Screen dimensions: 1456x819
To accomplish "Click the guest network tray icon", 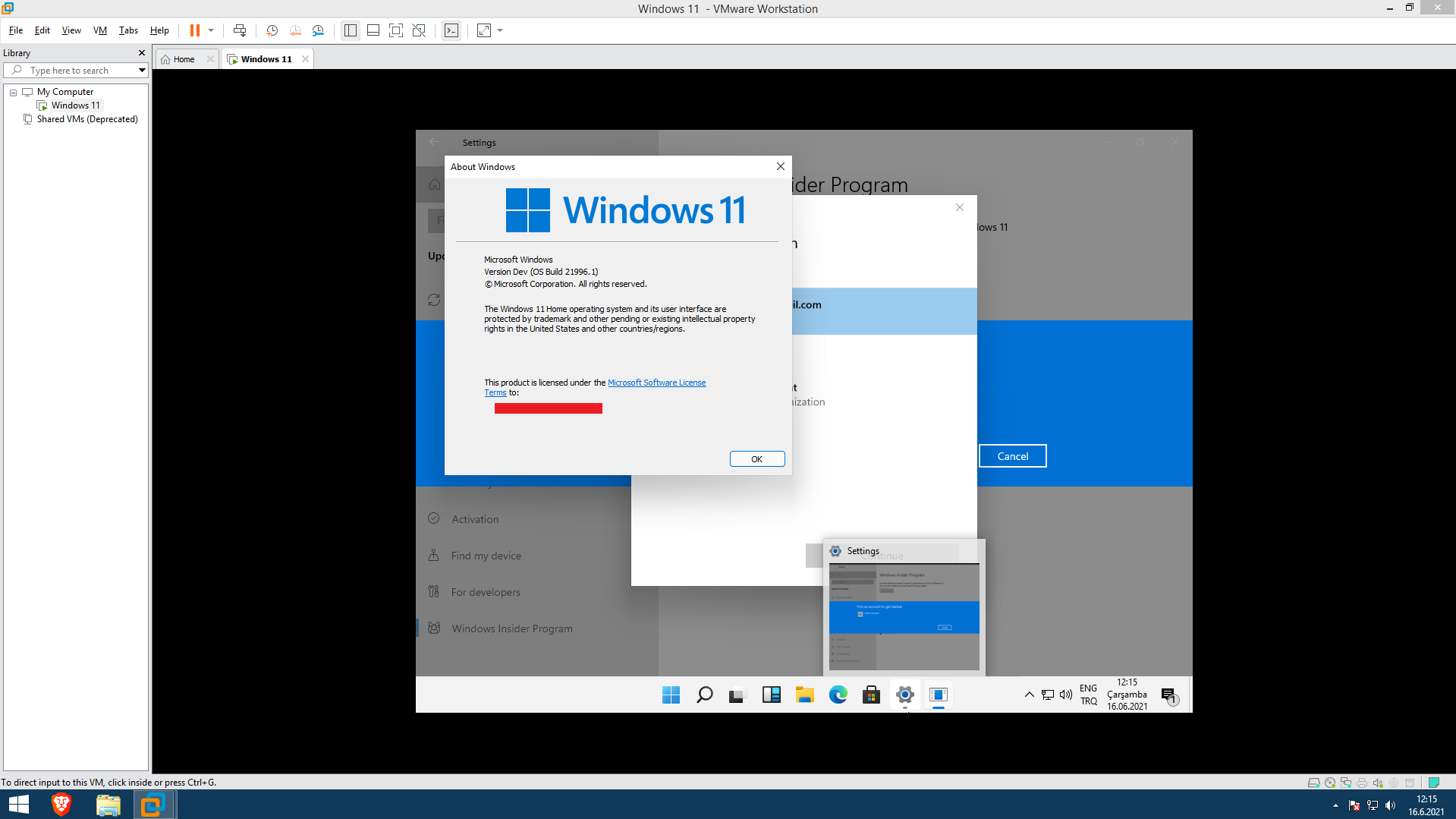I will point(1048,695).
